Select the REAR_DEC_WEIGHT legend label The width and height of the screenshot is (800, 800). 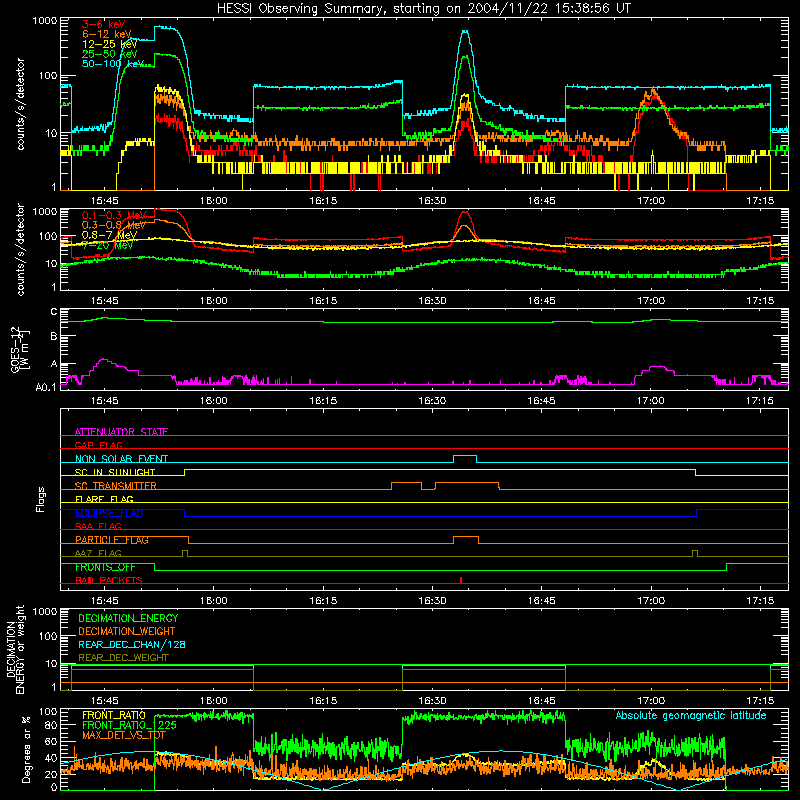click(123, 658)
